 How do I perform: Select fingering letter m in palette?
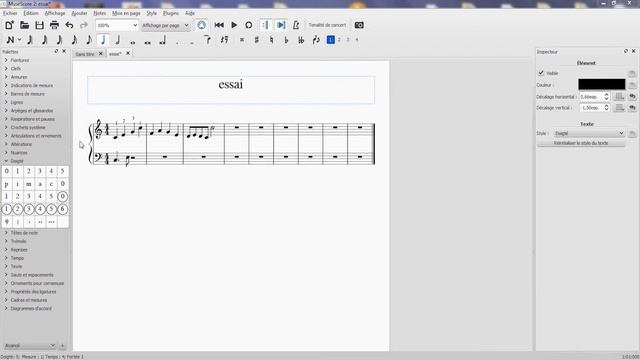pos(29,184)
